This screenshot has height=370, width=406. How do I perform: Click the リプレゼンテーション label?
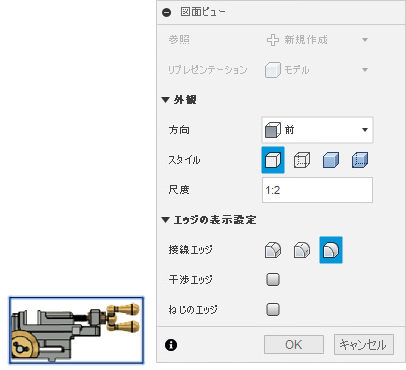[x=207, y=70]
